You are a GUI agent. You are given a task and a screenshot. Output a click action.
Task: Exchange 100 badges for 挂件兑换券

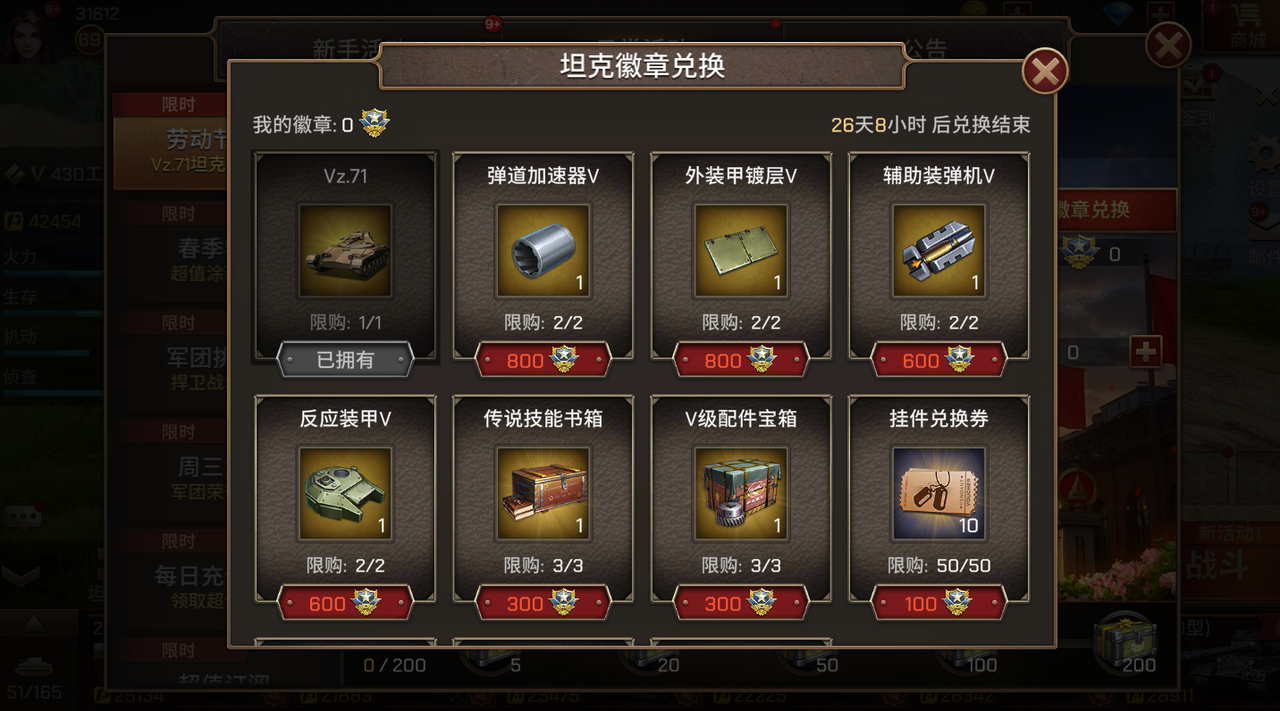pyautogui.click(x=939, y=603)
